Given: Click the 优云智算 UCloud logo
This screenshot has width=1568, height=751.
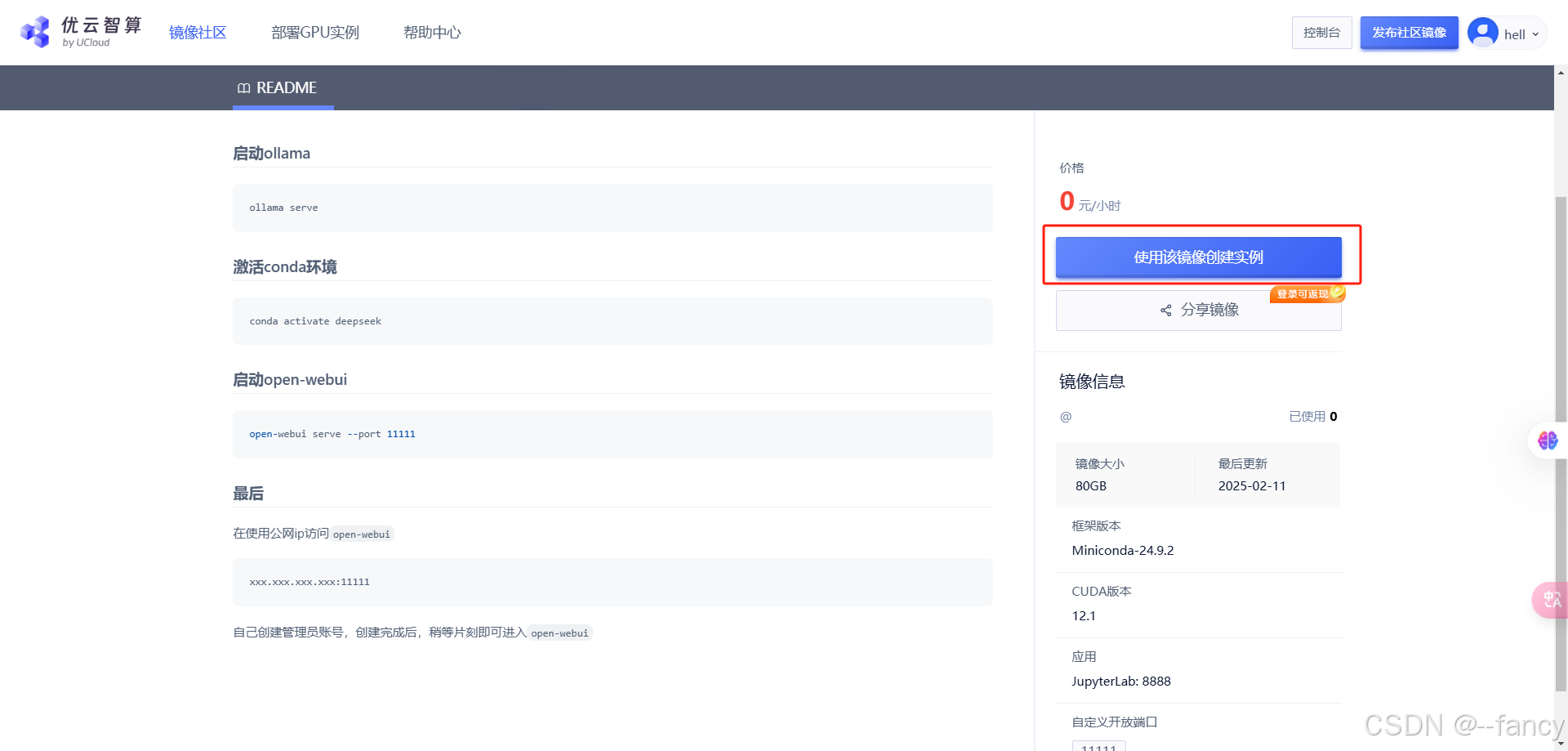Looking at the screenshot, I should pos(81,32).
